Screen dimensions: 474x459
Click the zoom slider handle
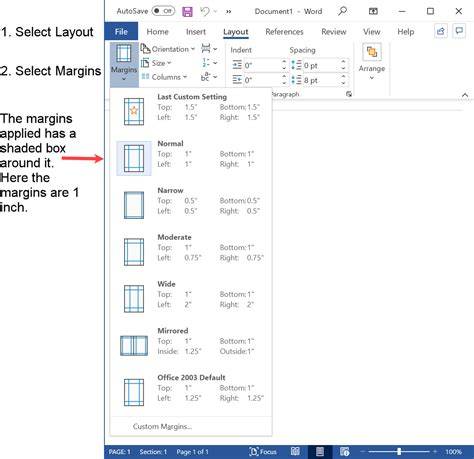click(x=399, y=452)
